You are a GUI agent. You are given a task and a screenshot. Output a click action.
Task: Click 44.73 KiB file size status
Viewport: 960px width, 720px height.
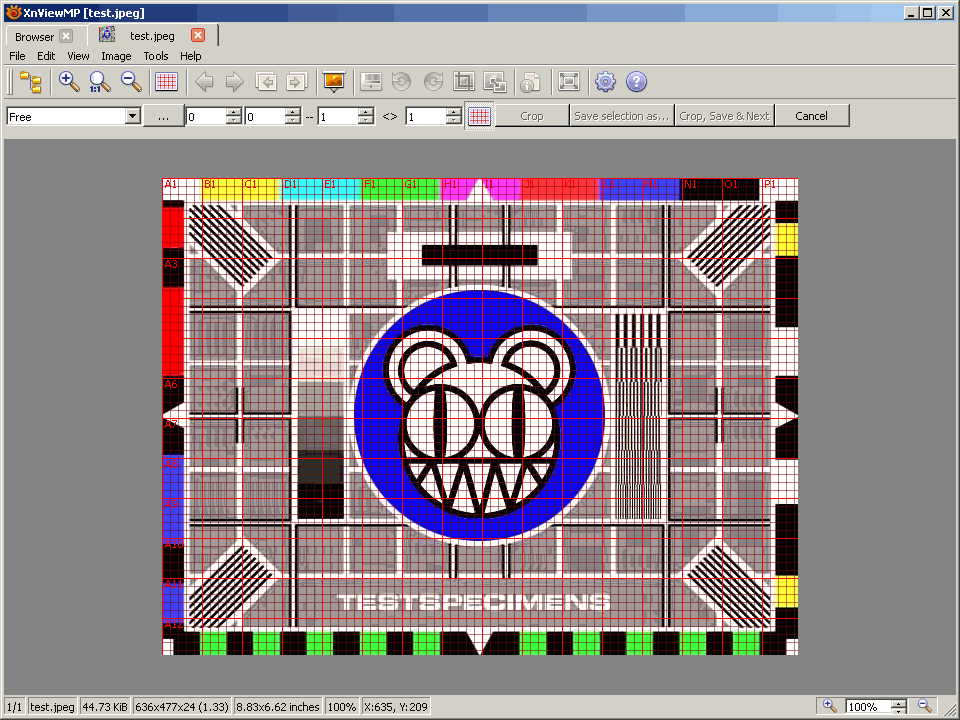point(105,707)
